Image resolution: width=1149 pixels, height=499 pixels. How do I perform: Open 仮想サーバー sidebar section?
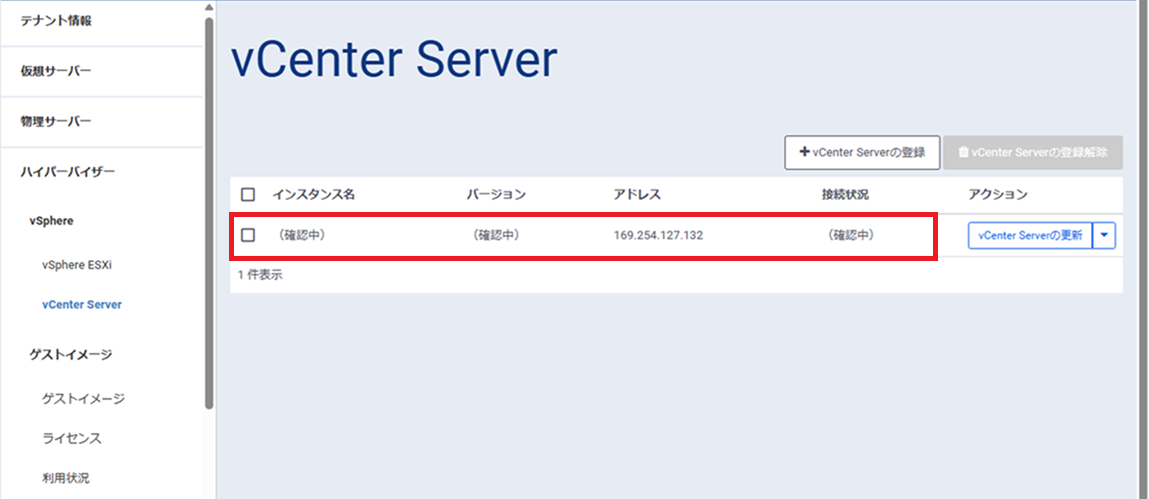(56, 71)
